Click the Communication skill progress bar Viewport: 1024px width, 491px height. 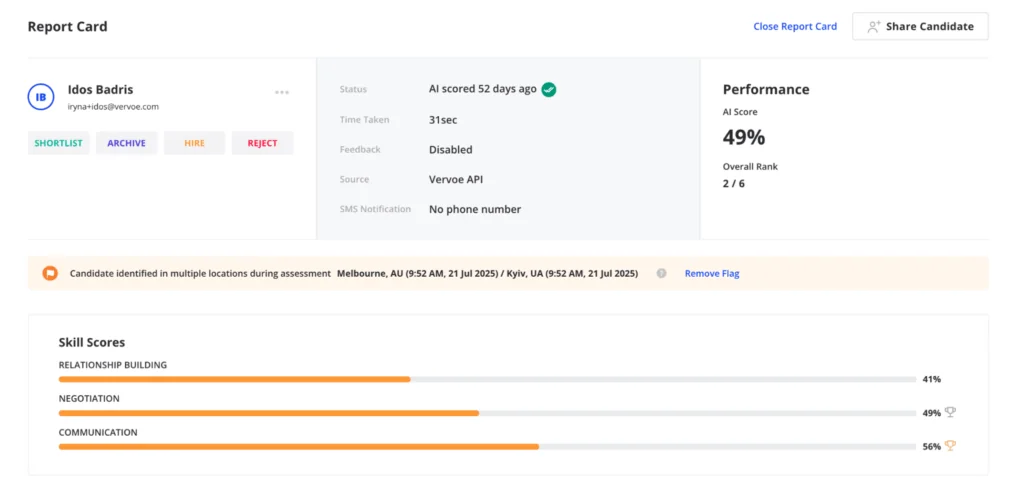(x=487, y=447)
